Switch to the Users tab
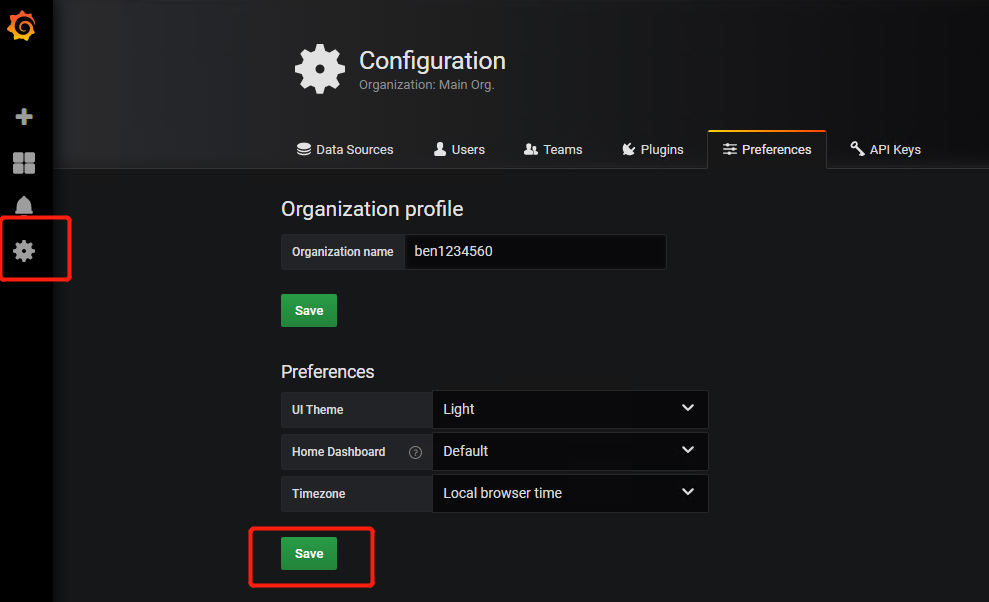Viewport: 989px width, 602px height. tap(459, 150)
